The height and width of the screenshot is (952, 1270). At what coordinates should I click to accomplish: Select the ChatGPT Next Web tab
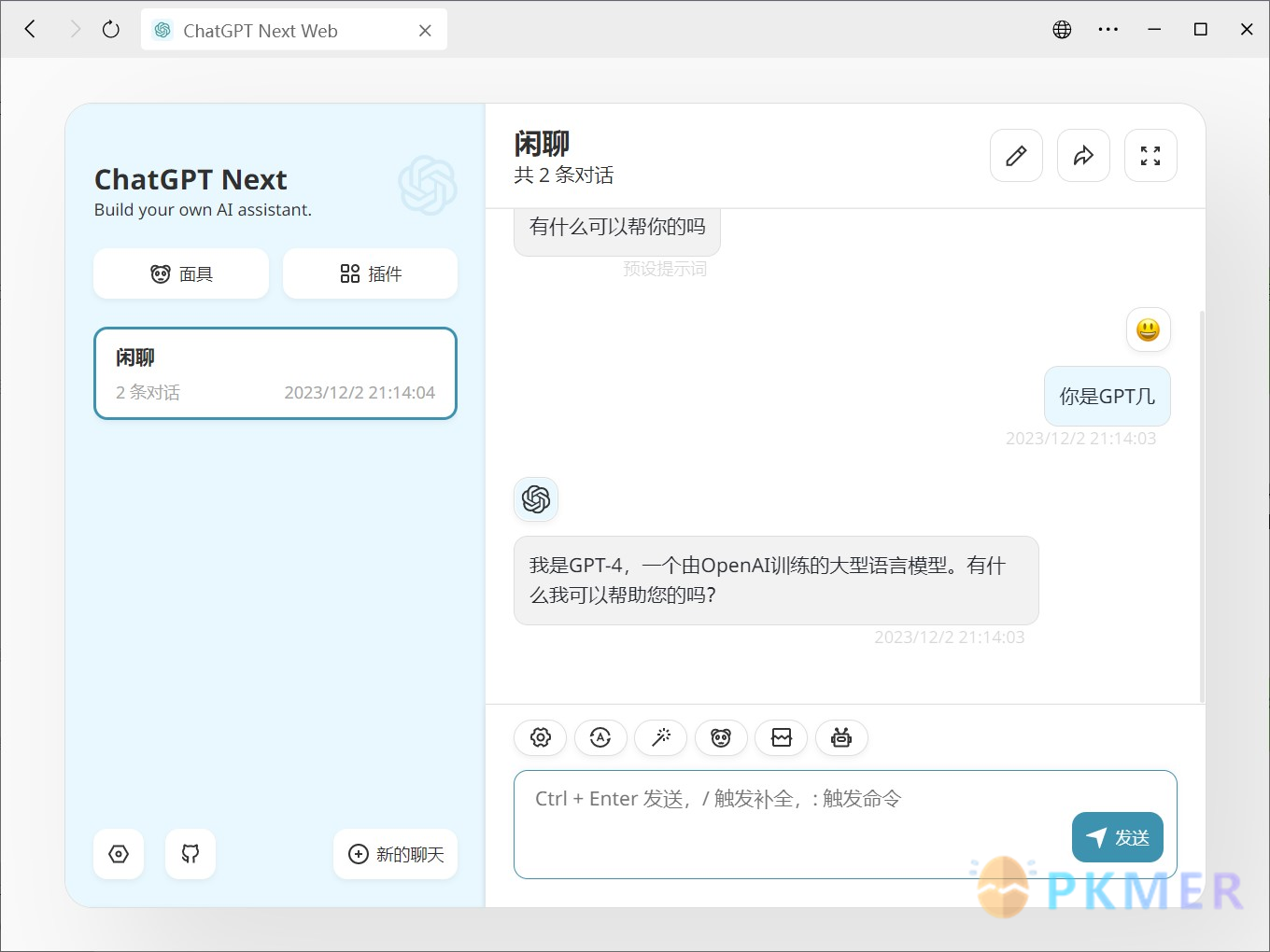[293, 30]
